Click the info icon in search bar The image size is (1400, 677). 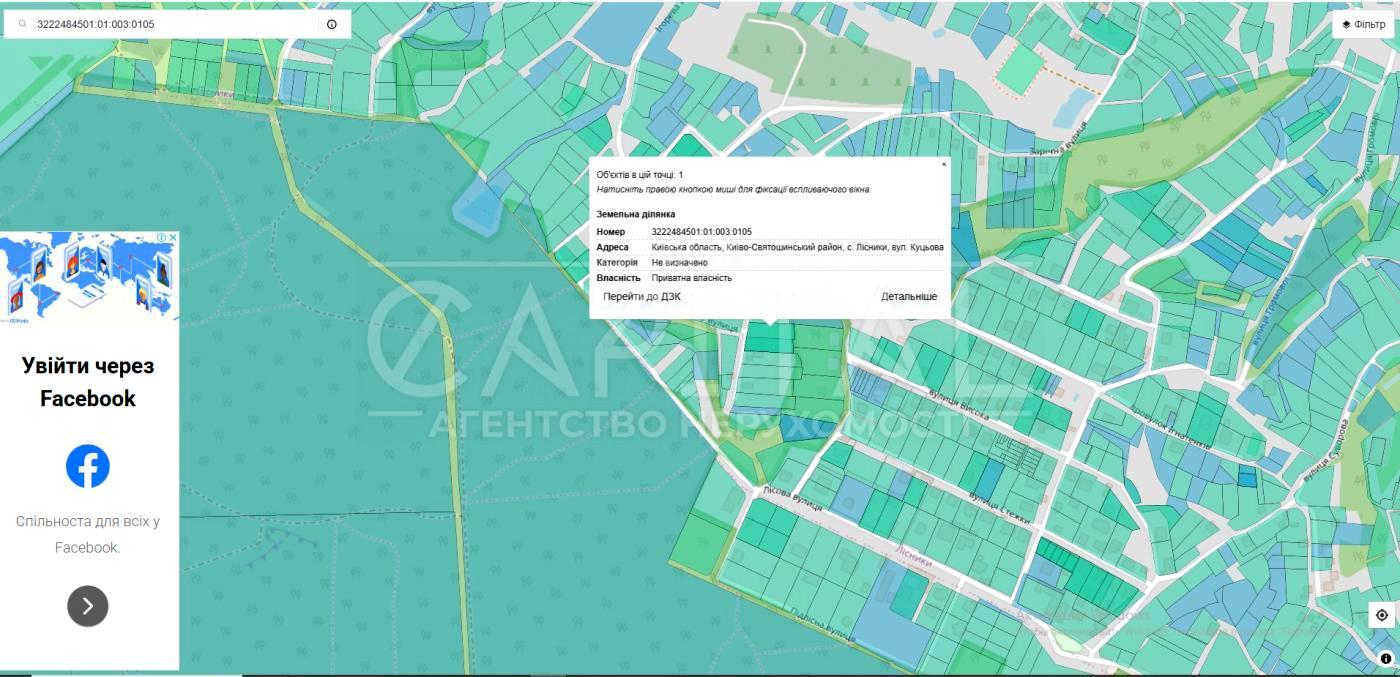pyautogui.click(x=332, y=24)
